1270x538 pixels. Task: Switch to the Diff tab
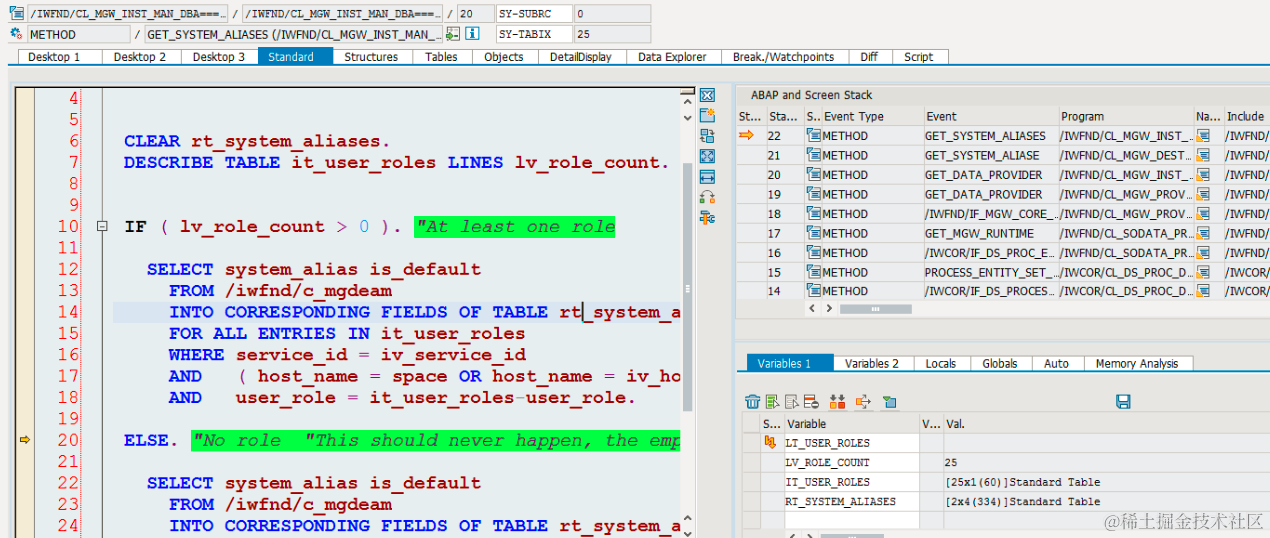tap(870, 57)
